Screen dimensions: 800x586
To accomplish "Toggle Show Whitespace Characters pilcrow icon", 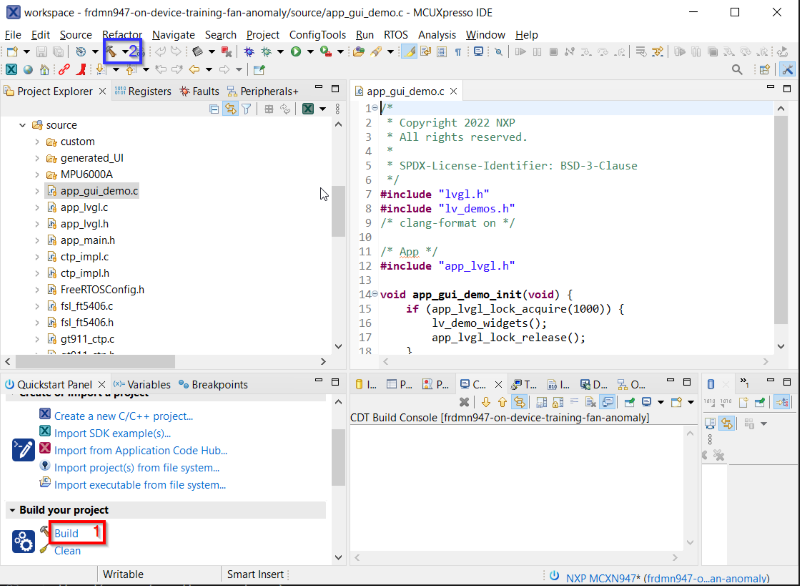I will 458,52.
